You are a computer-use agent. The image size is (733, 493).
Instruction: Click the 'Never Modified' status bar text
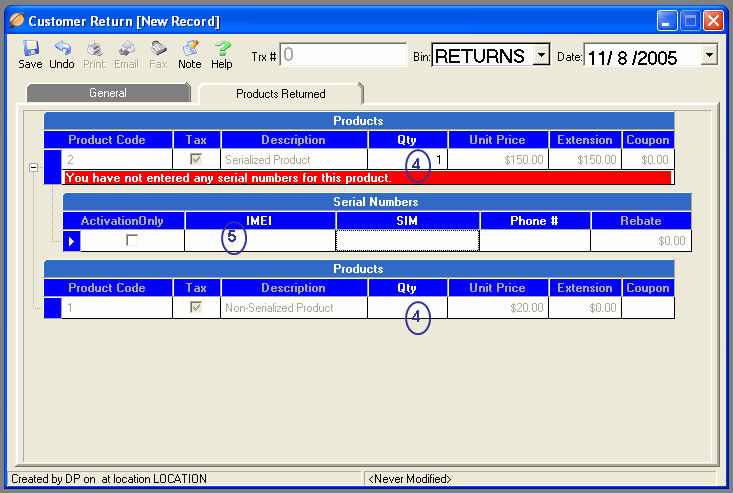(410, 479)
